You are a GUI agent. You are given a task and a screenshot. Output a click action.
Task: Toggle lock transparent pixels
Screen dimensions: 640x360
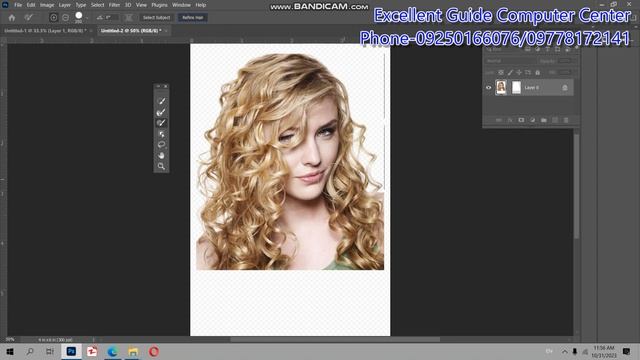(x=501, y=72)
